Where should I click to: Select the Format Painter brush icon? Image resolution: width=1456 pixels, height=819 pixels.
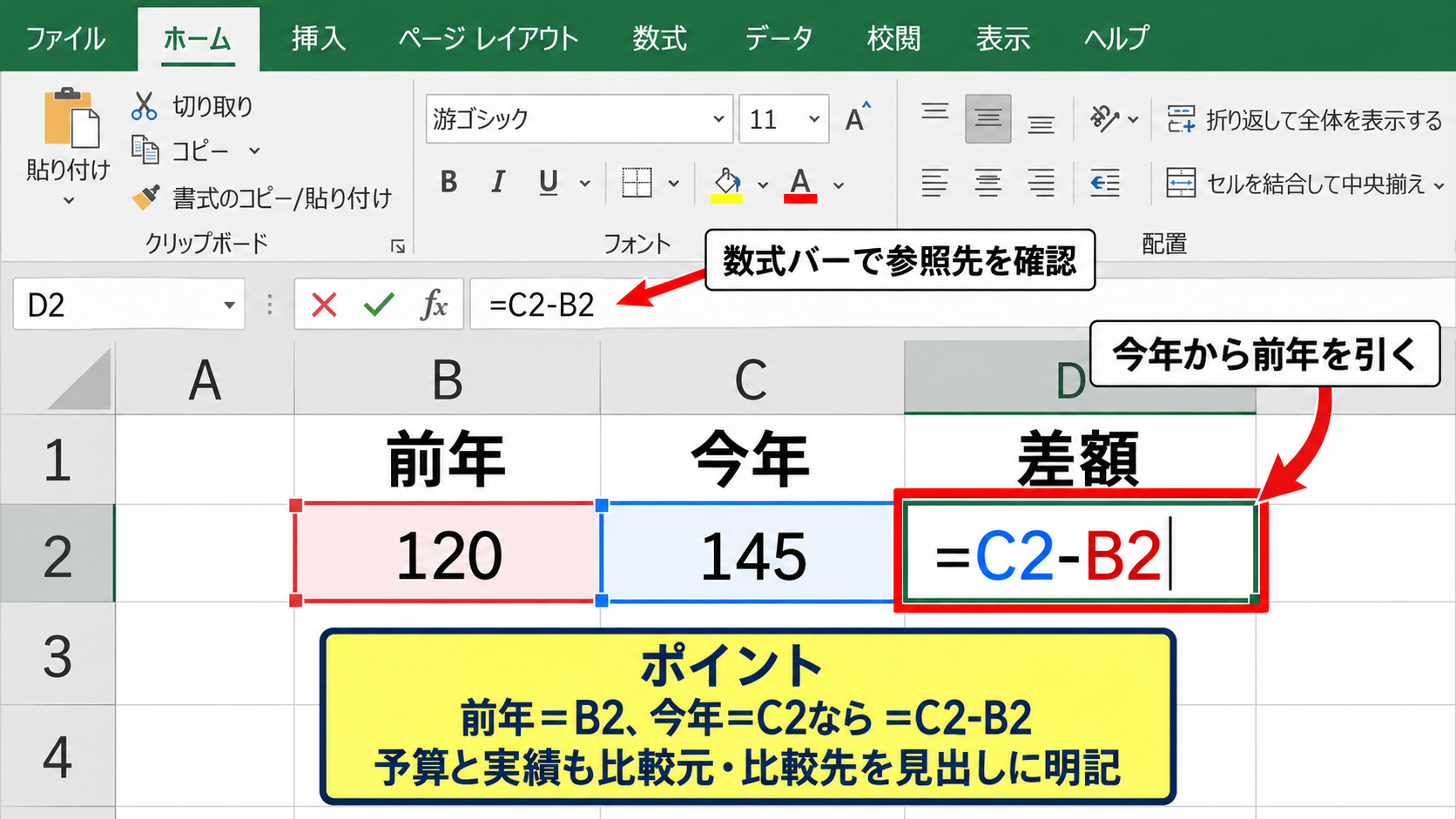[145, 198]
